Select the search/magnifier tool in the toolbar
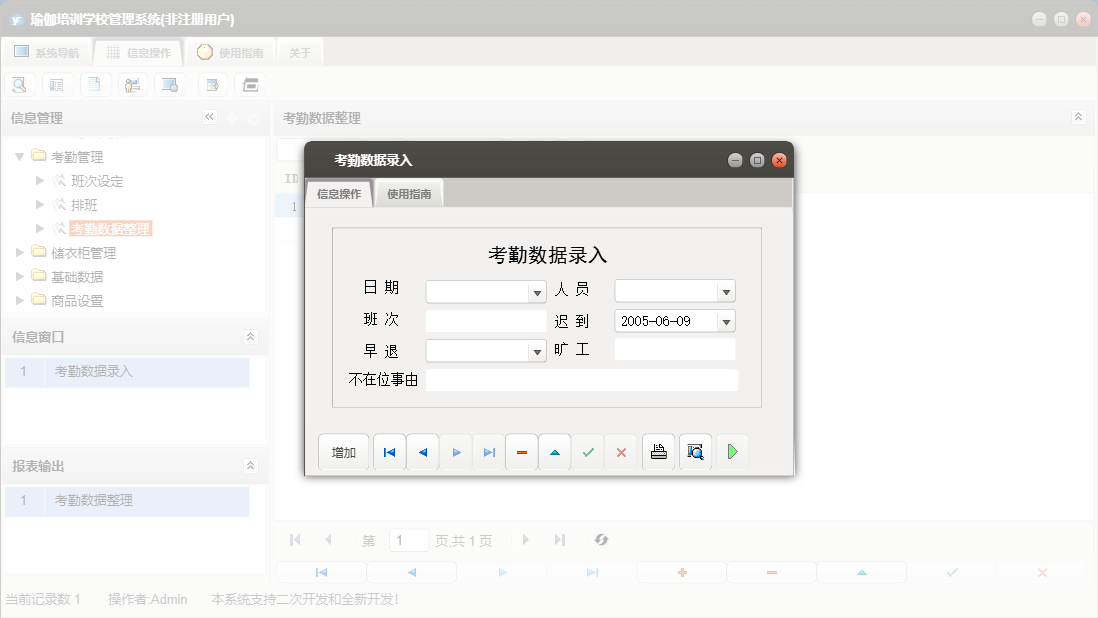1098x618 pixels. pos(19,84)
